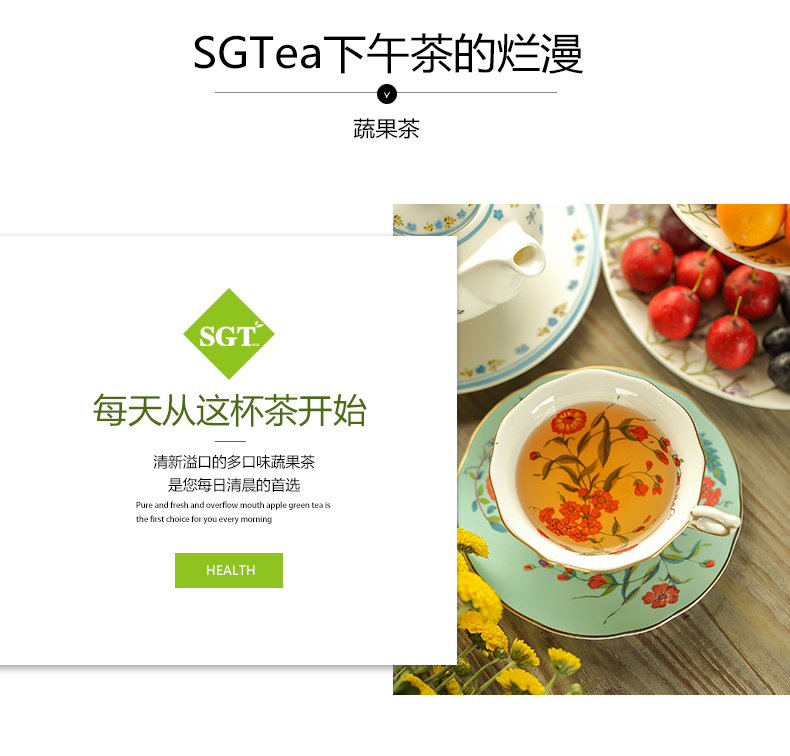Image resolution: width=790 pixels, height=756 pixels.
Task: Click the red hawthorn fruits on the plate
Action: point(700,297)
